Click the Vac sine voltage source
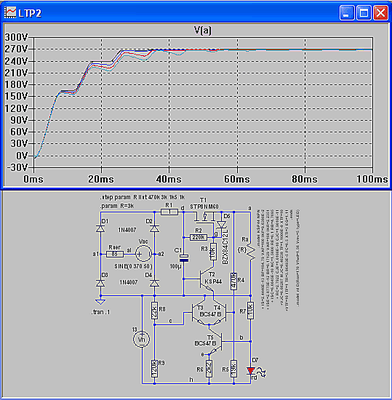 point(144,254)
